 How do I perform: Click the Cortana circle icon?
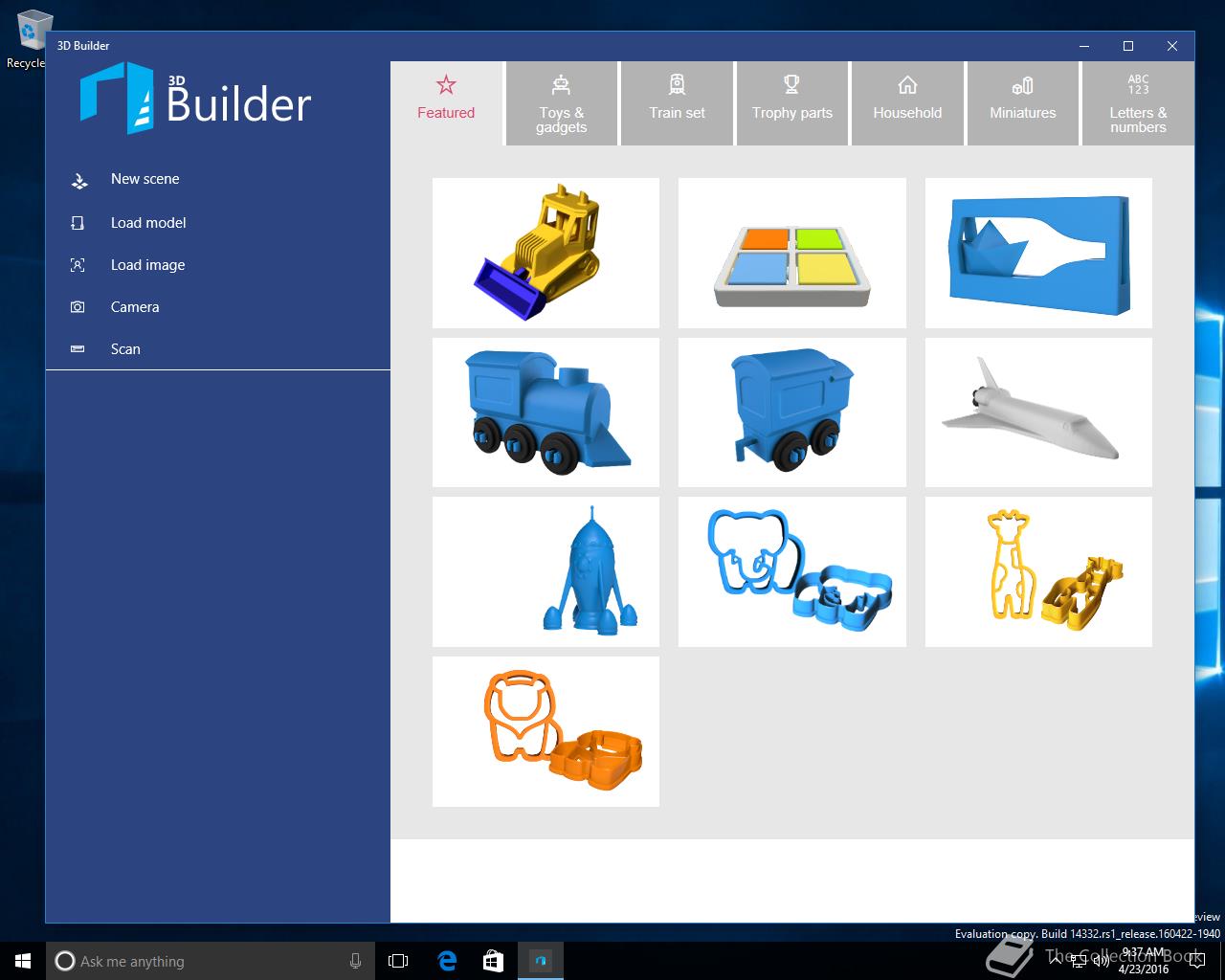coord(64,961)
